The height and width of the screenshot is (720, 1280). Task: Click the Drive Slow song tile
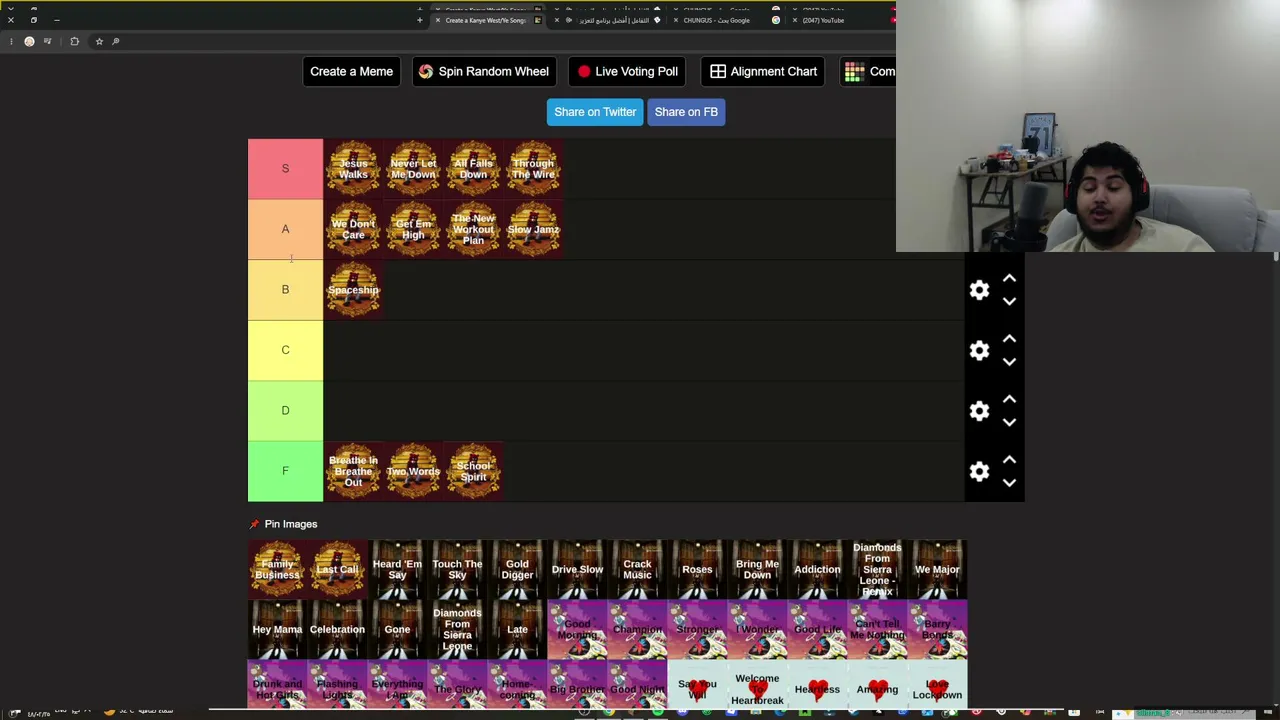coord(577,569)
